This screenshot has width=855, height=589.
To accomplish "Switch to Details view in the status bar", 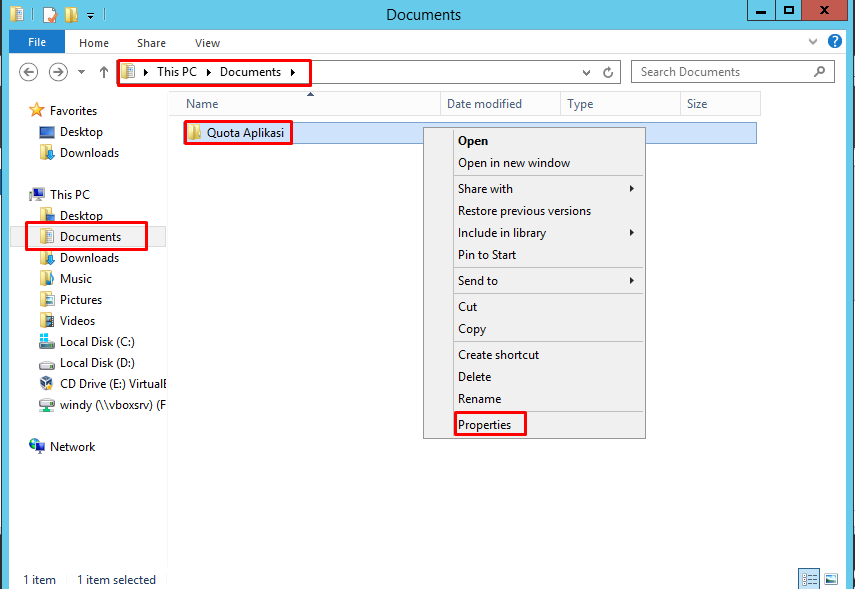I will (x=809, y=578).
